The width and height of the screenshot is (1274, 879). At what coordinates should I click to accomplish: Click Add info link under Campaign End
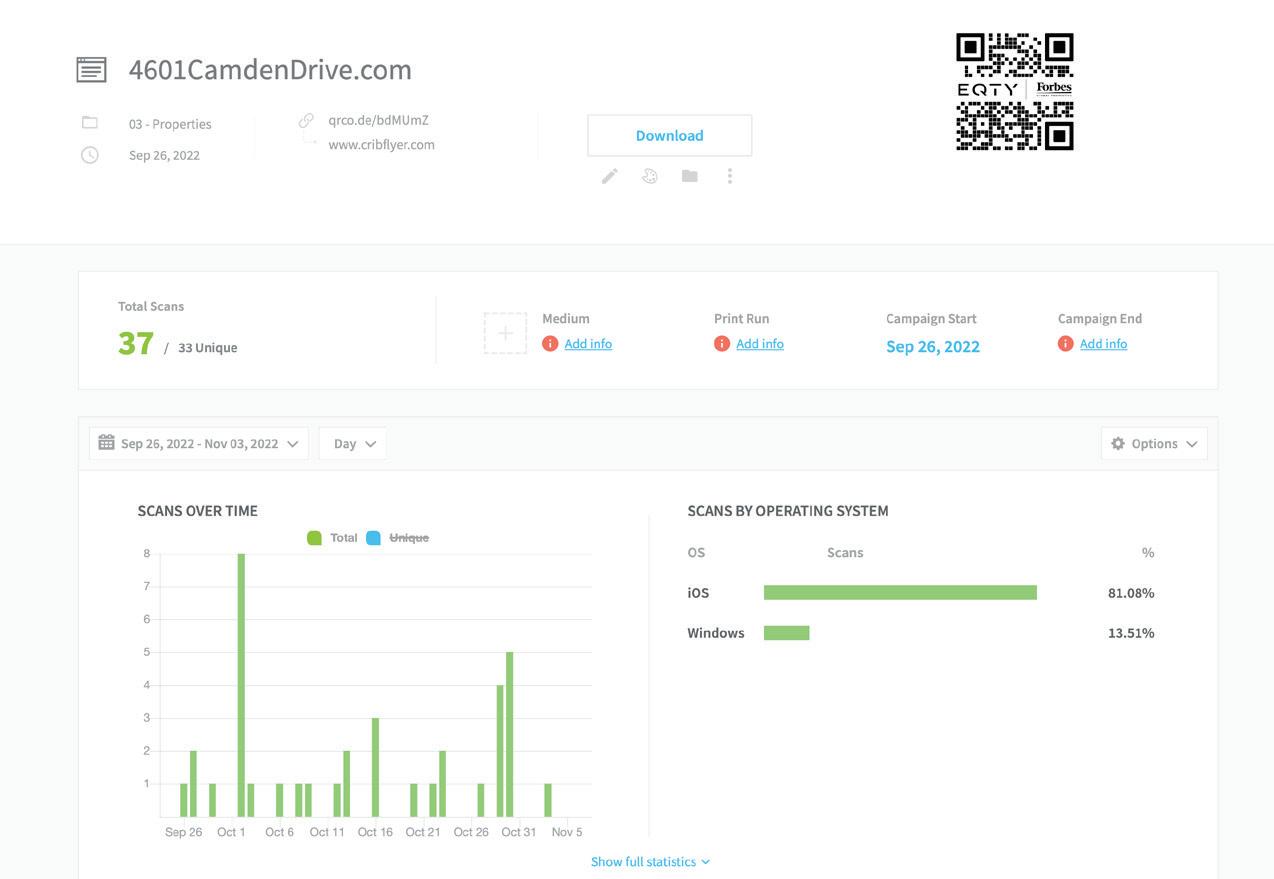coord(1104,344)
